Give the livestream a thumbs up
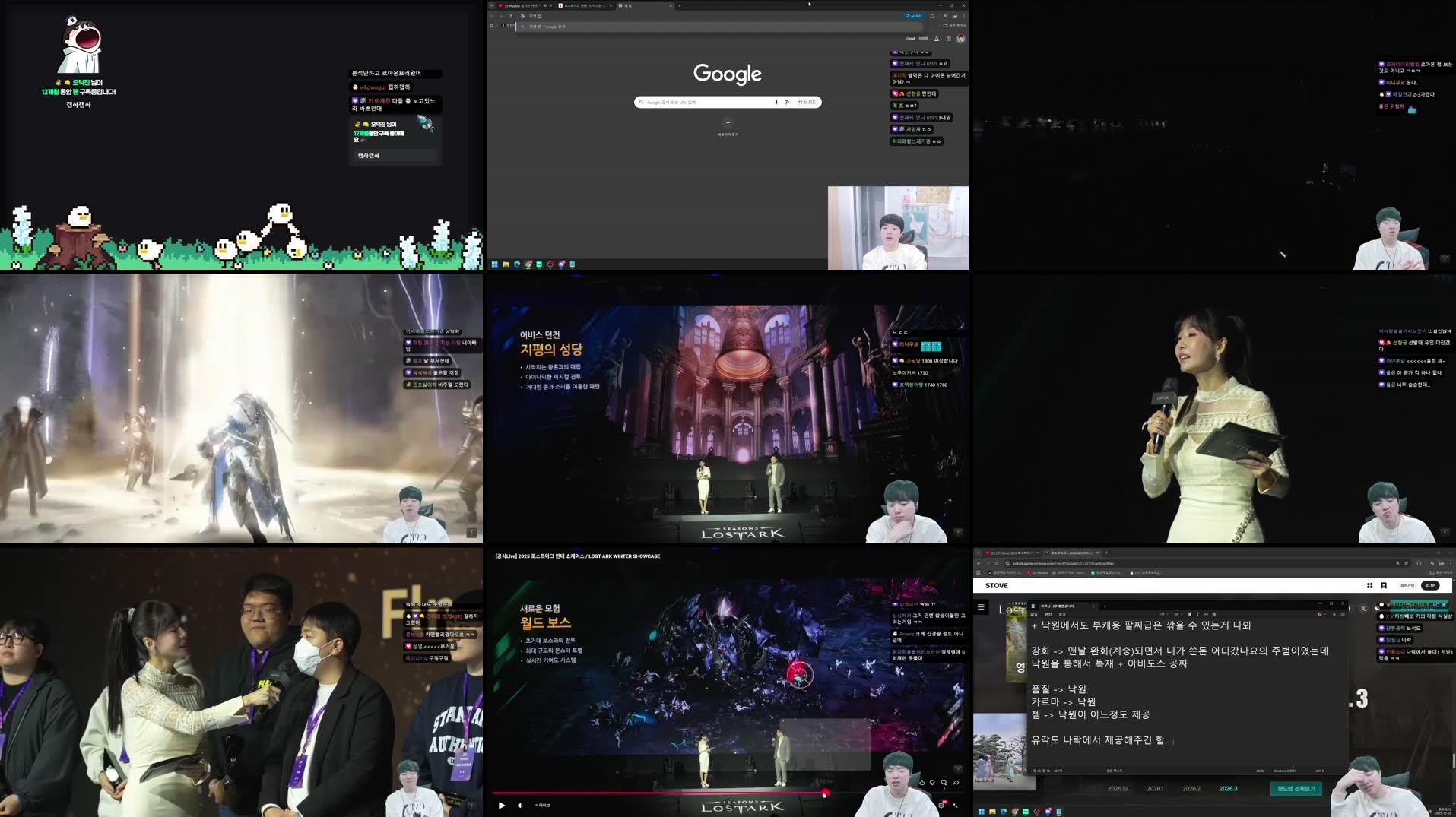The height and width of the screenshot is (817, 1456). point(922,783)
